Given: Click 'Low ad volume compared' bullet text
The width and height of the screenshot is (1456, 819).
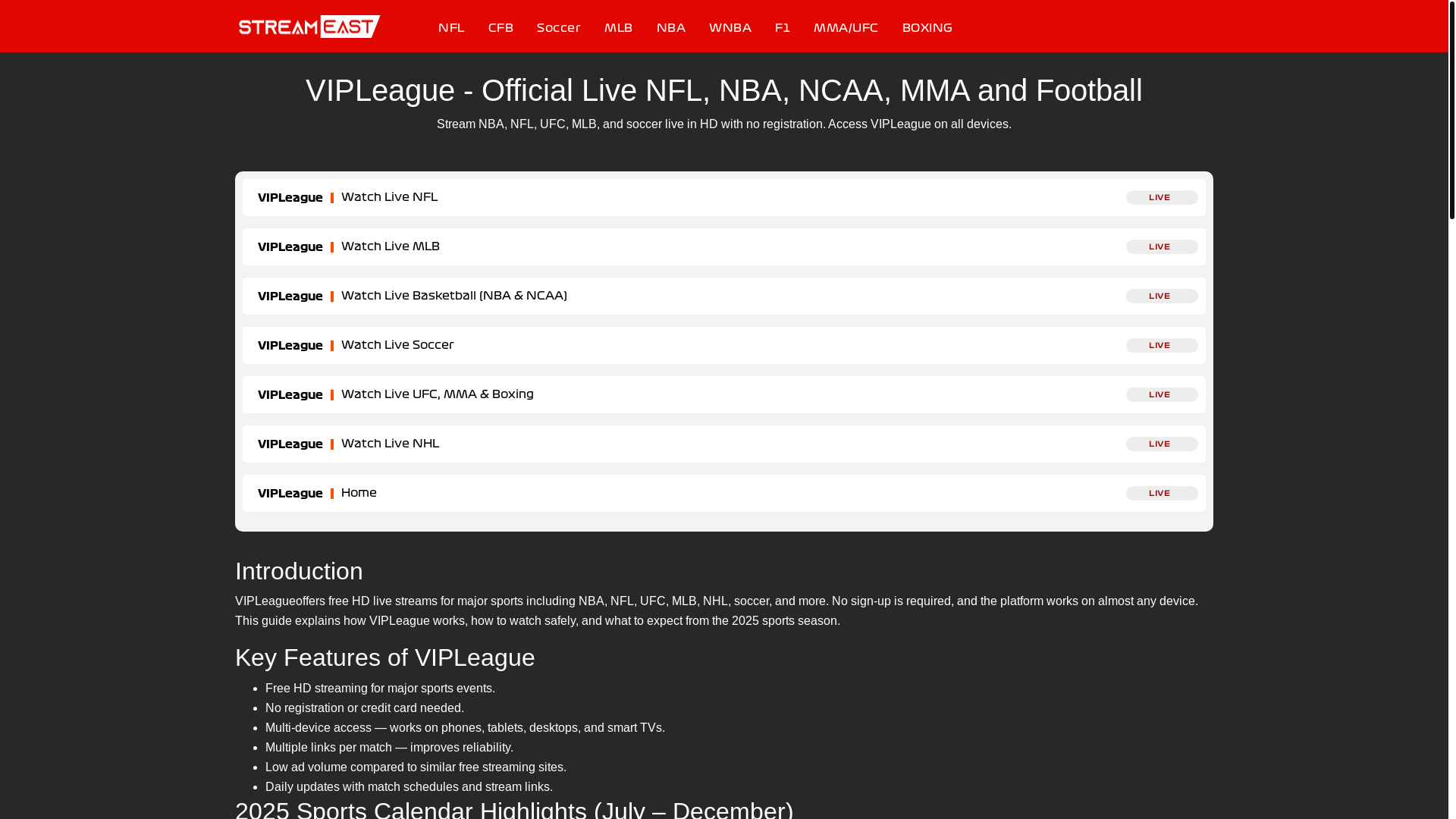Looking at the screenshot, I should coord(416,767).
